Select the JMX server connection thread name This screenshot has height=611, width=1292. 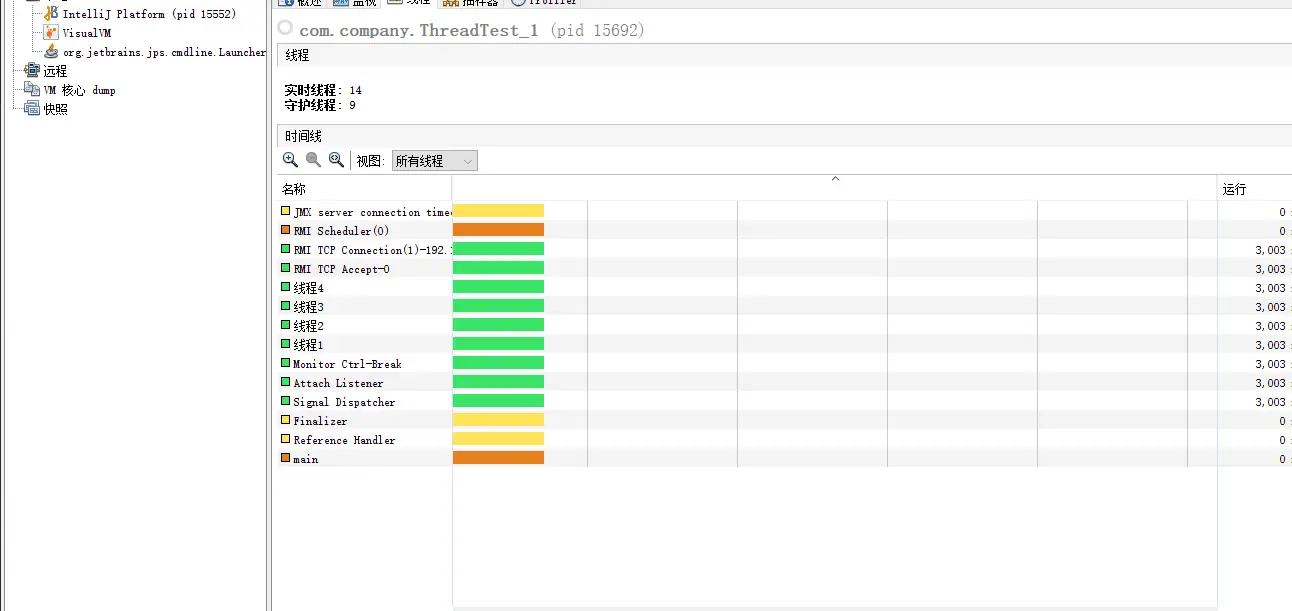(372, 212)
